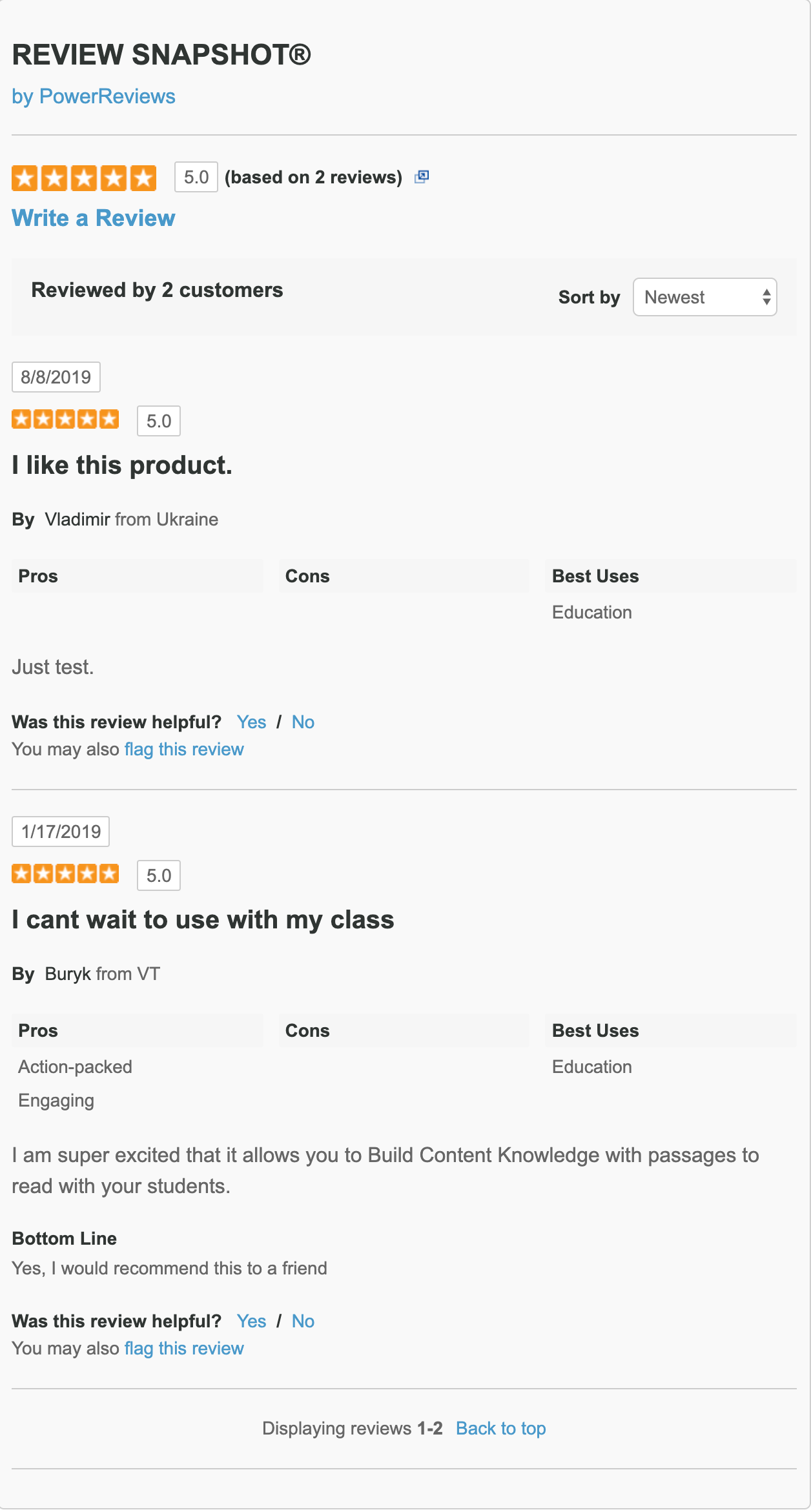Mark Vladimir's review as helpful with Yes
The image size is (811, 1512).
251,722
